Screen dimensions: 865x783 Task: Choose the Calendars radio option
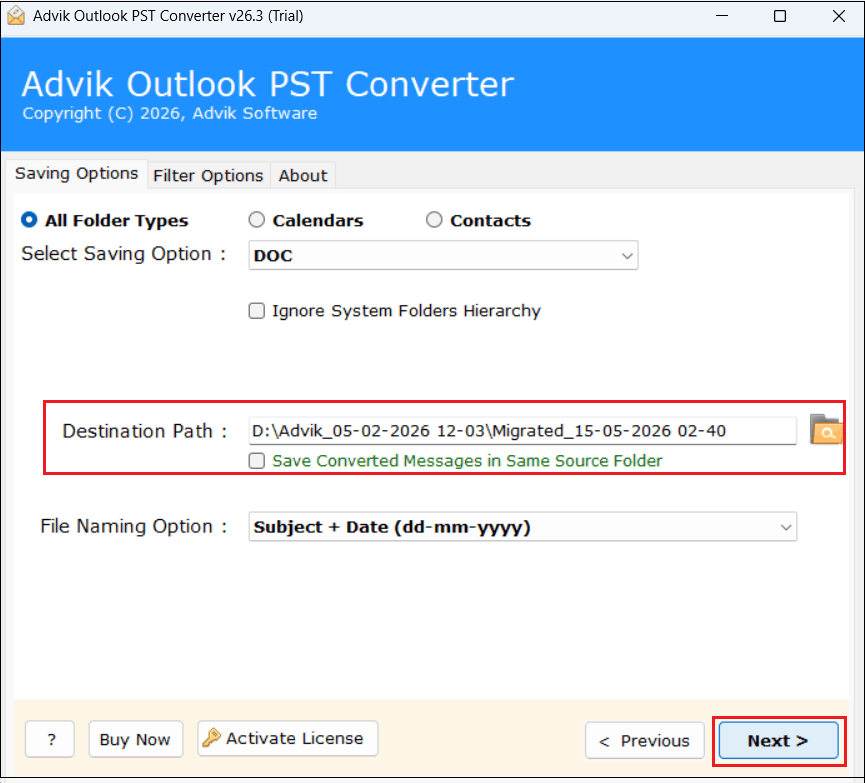coord(257,220)
